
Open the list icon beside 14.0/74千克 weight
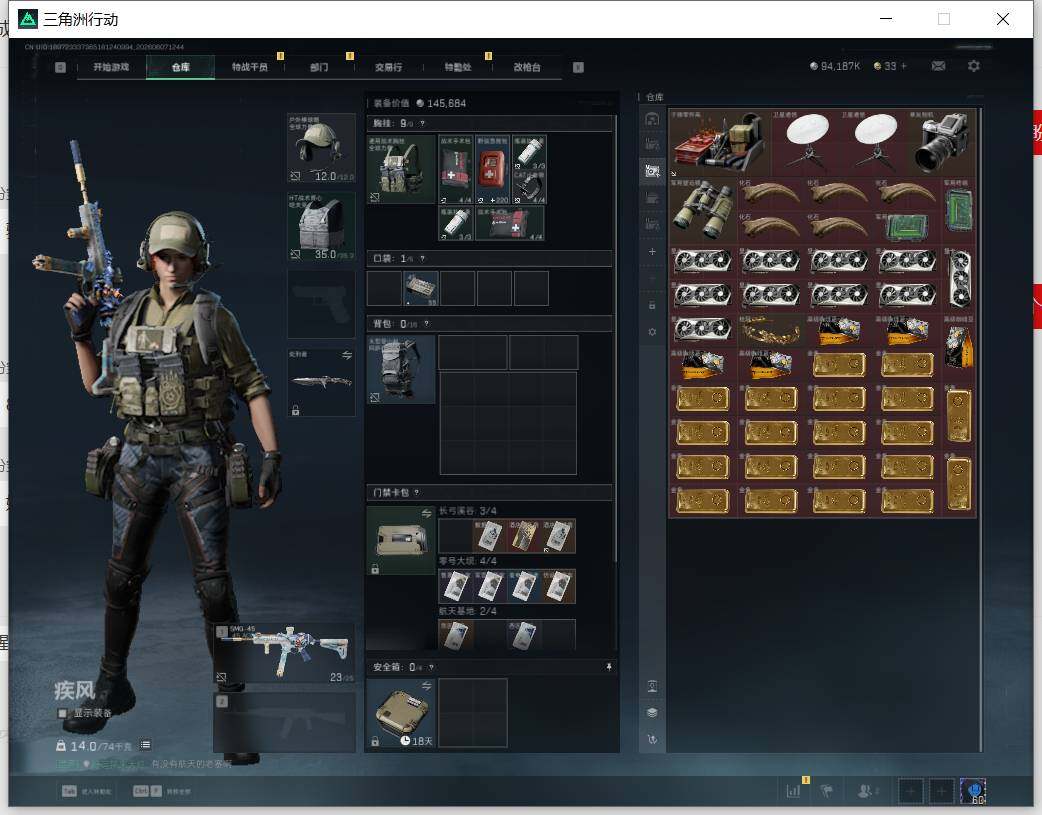tap(145, 745)
